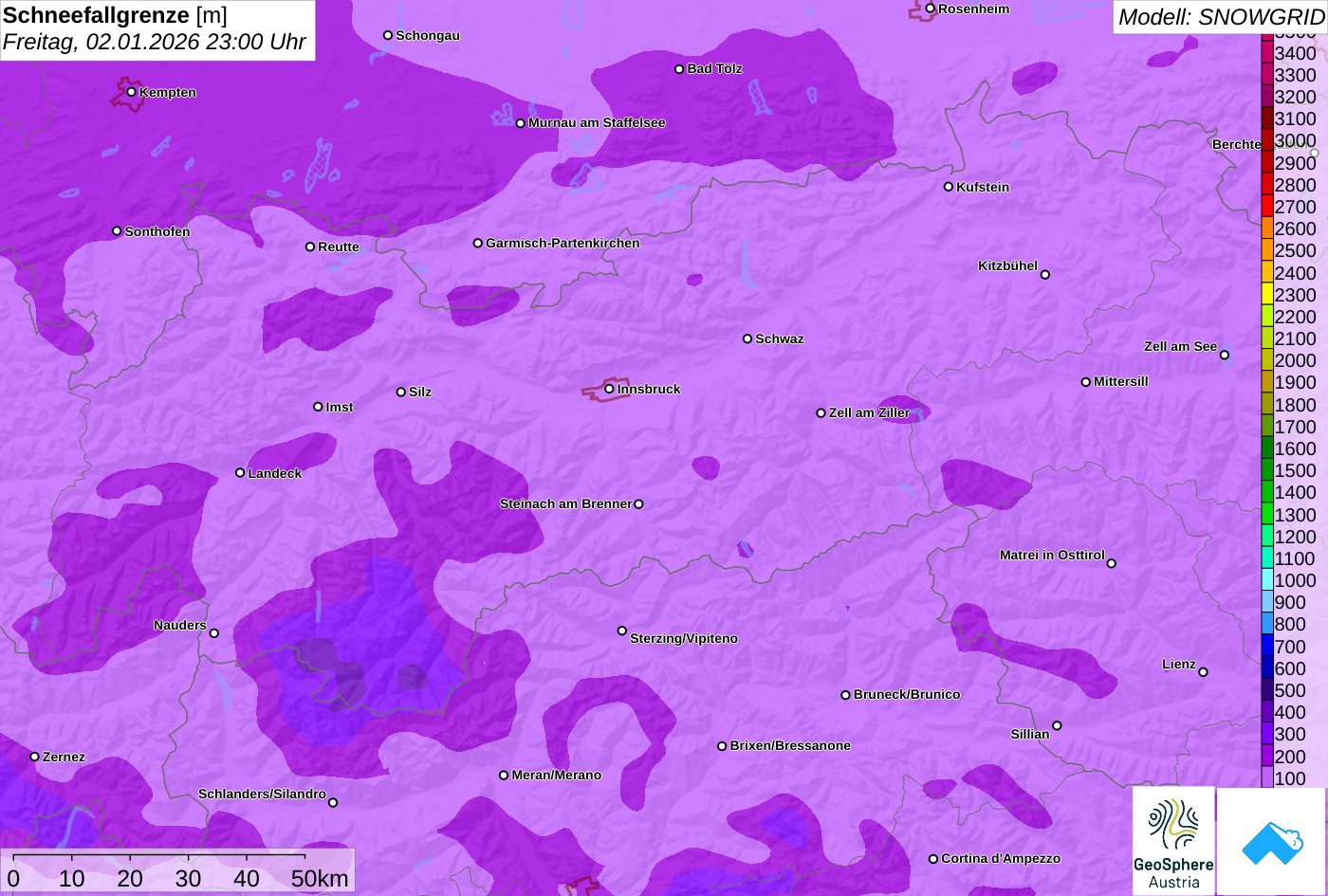Select the Steinach am Brenner label
This screenshot has height=896, width=1328.
coord(565,503)
